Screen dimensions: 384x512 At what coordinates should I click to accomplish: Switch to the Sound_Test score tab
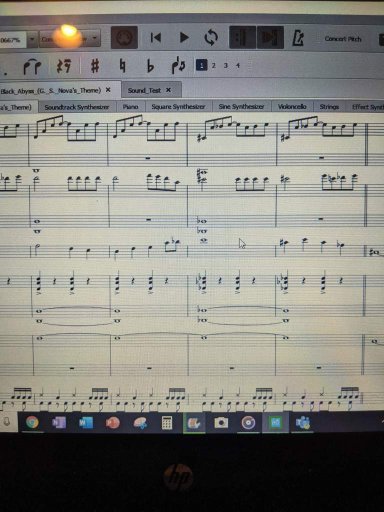click(144, 90)
